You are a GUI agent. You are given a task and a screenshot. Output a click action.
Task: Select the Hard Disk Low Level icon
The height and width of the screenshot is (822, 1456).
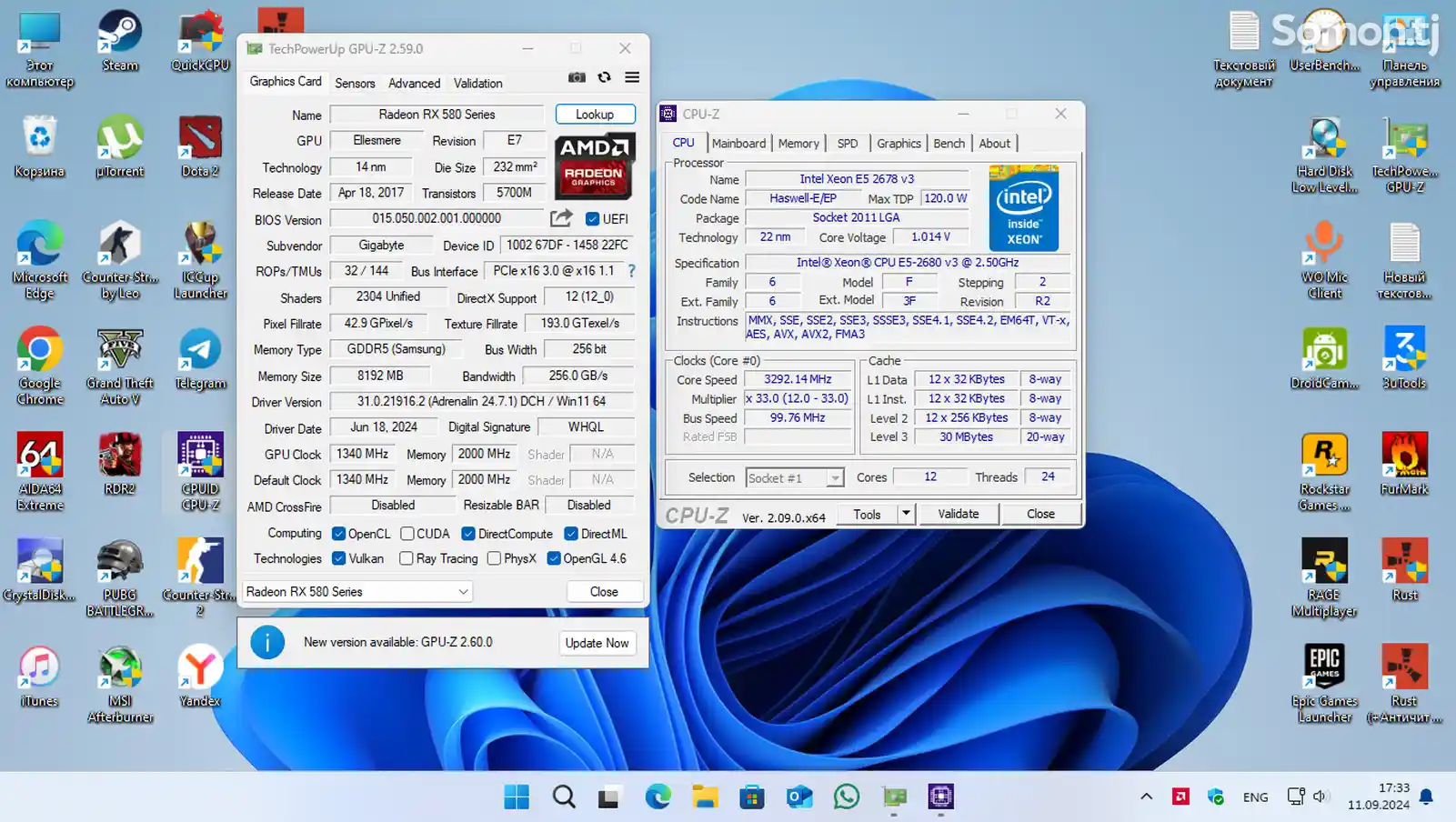point(1324,155)
